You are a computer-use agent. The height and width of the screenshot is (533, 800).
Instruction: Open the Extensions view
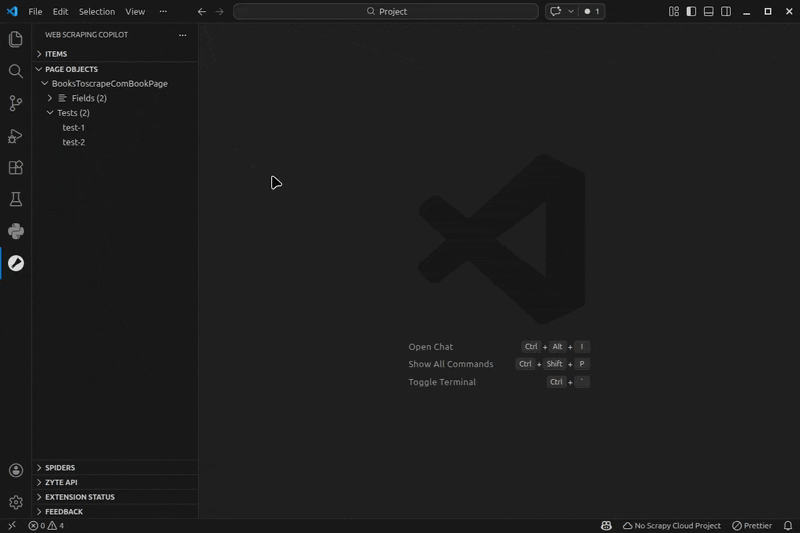pyautogui.click(x=15, y=168)
